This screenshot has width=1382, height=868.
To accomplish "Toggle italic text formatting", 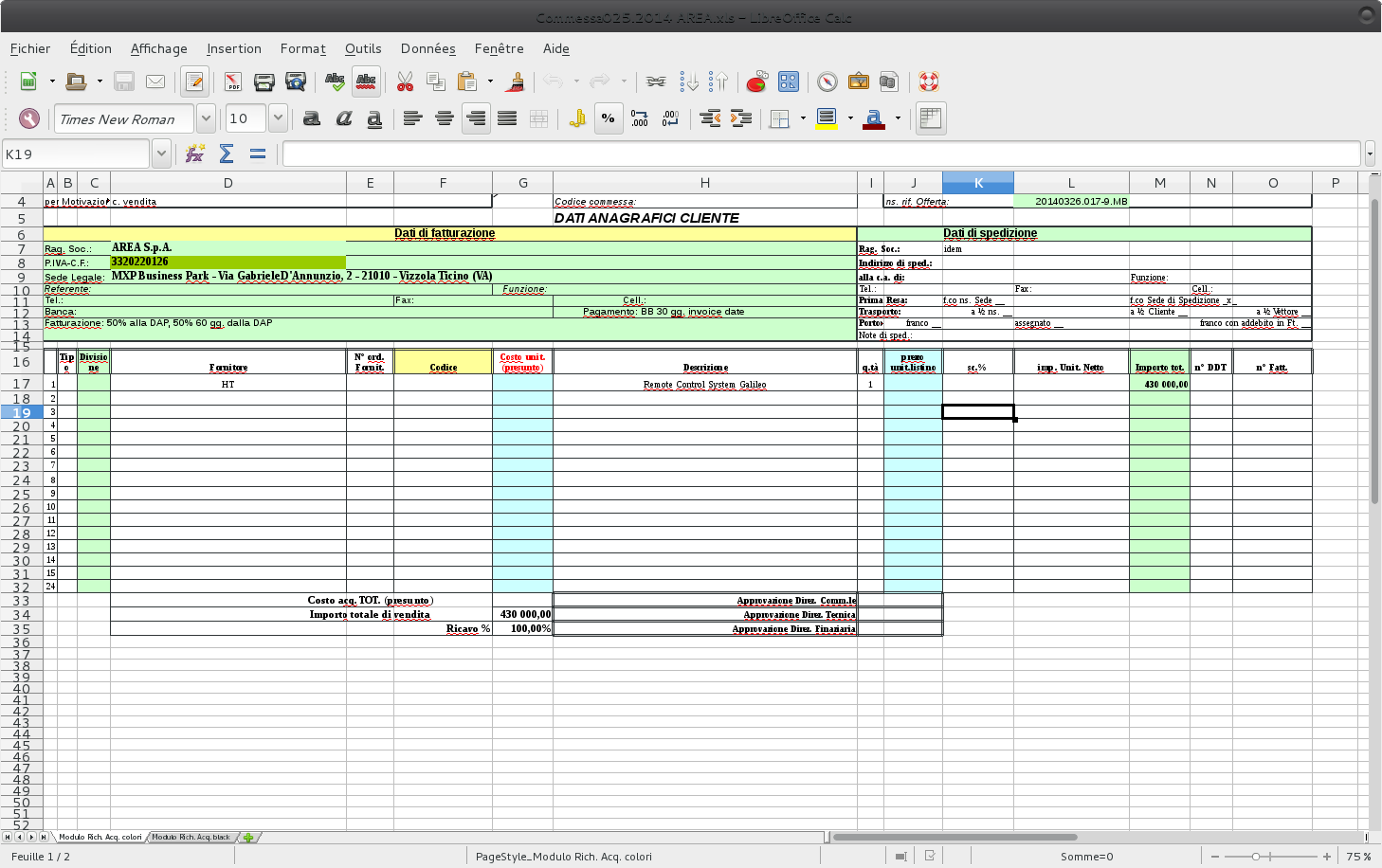I will click(343, 118).
